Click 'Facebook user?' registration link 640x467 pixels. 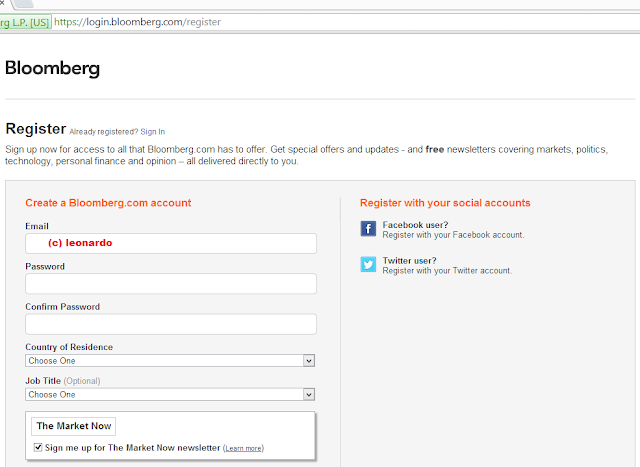click(415, 225)
